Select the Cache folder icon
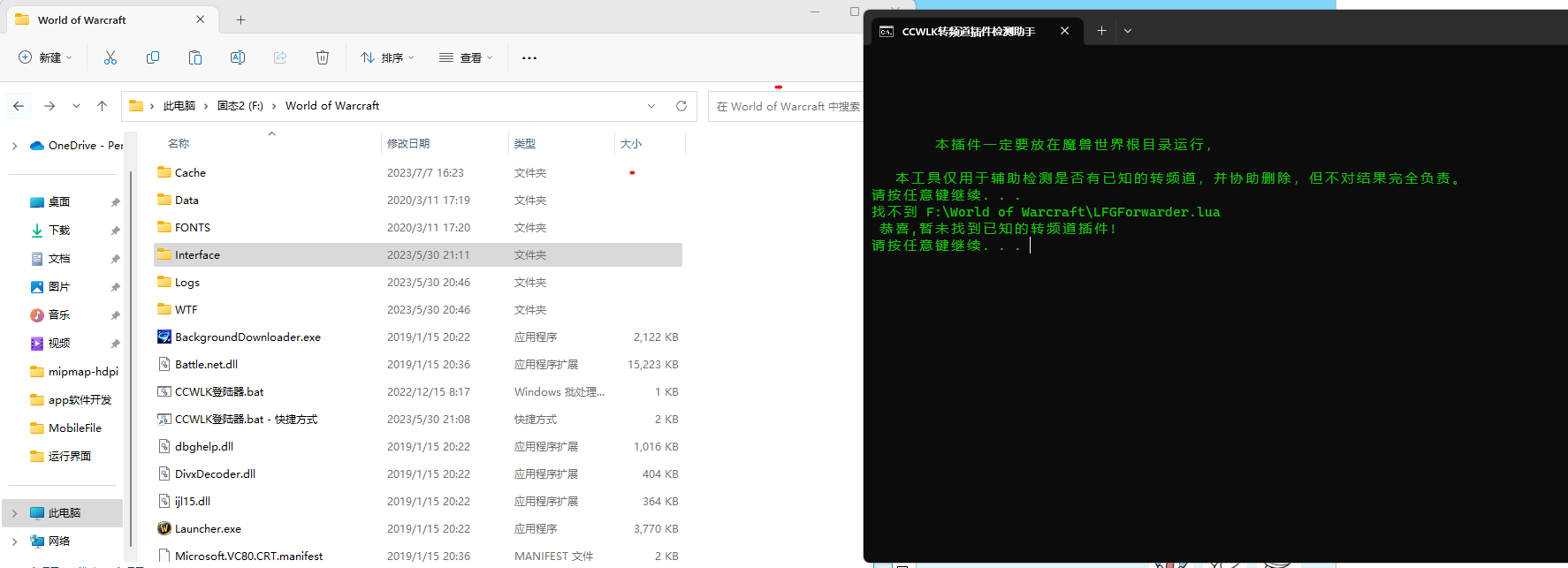 (x=164, y=172)
